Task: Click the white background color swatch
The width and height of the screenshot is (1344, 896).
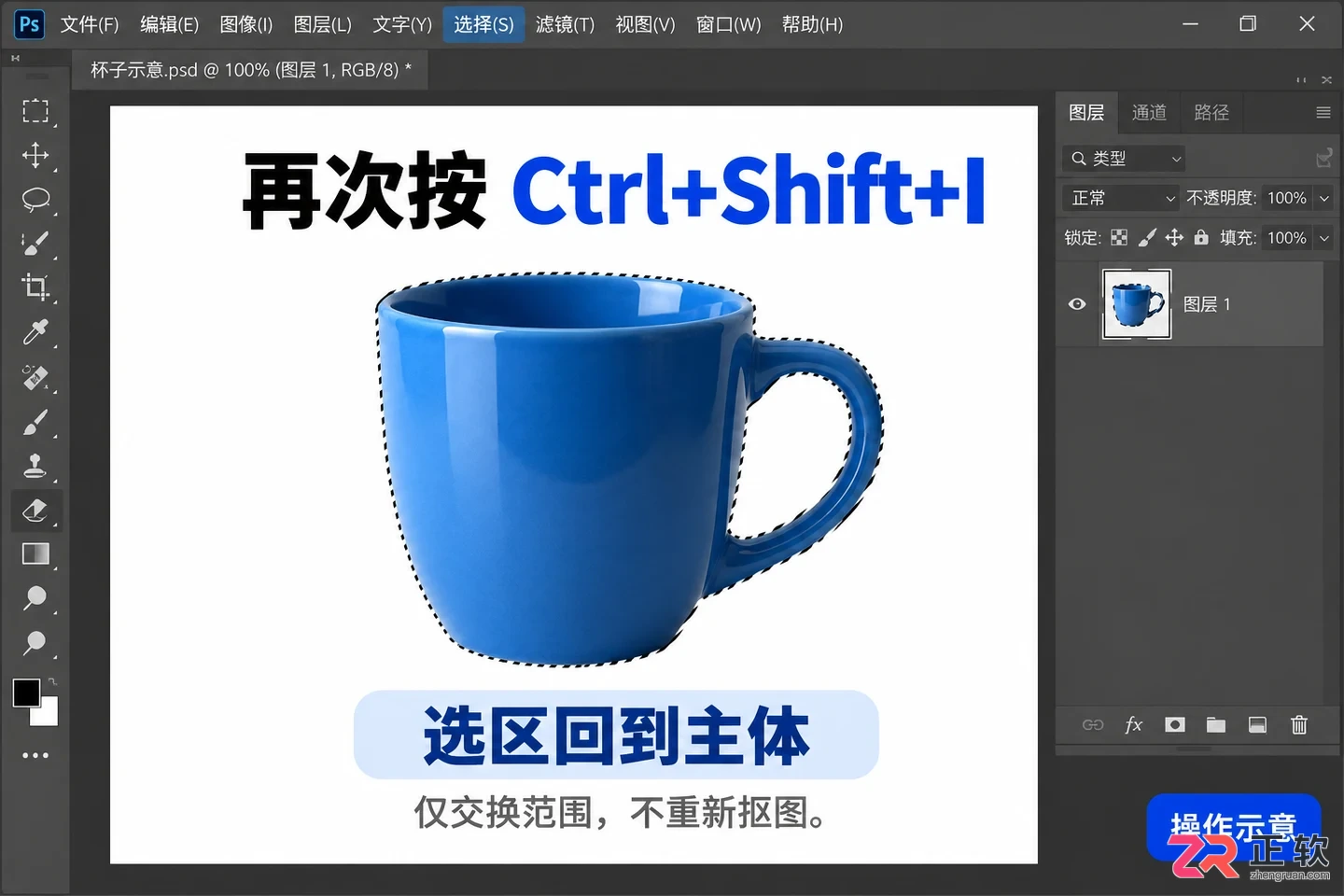Action: pyautogui.click(x=47, y=714)
